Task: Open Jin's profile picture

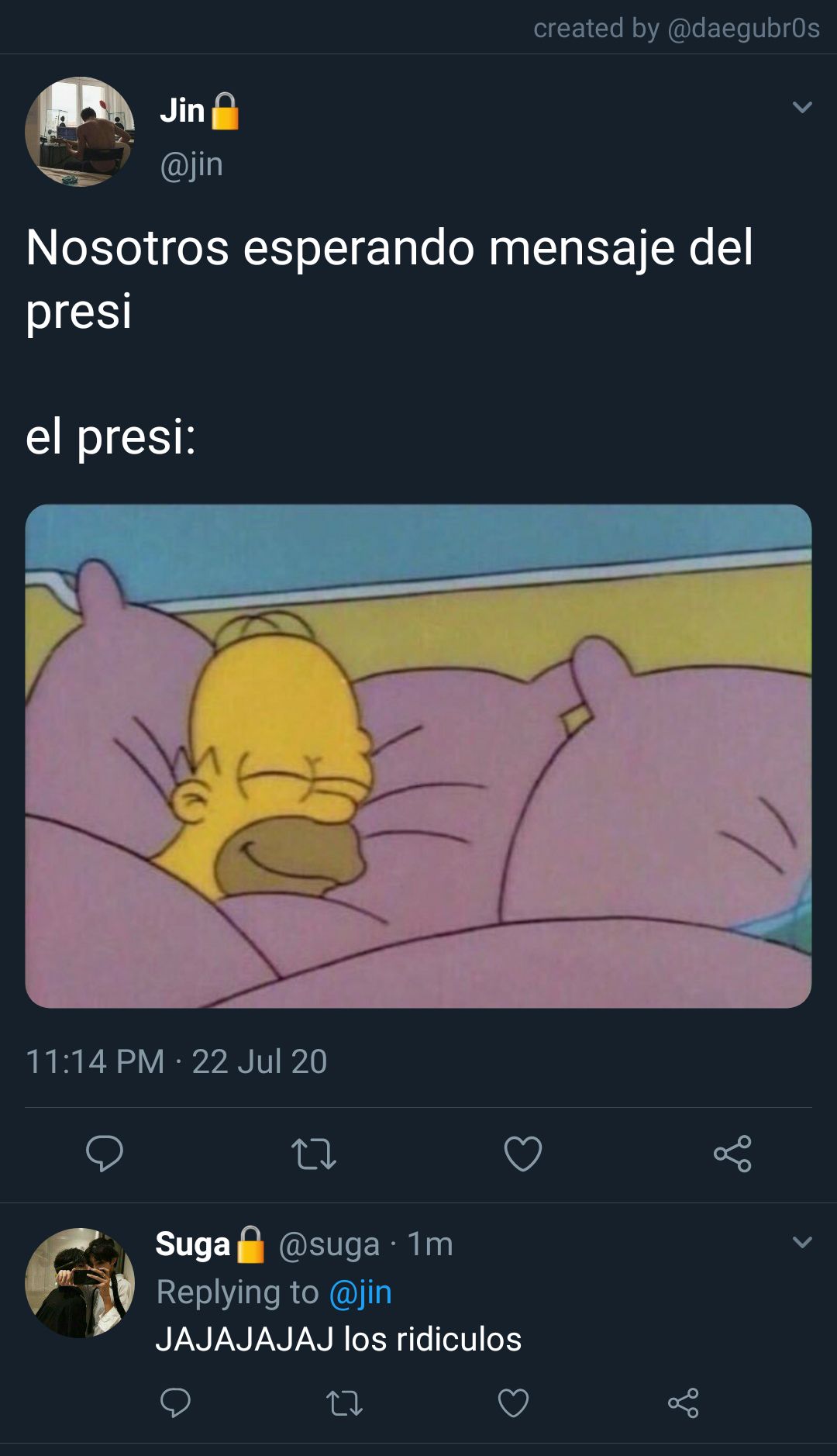Action: [x=80, y=132]
